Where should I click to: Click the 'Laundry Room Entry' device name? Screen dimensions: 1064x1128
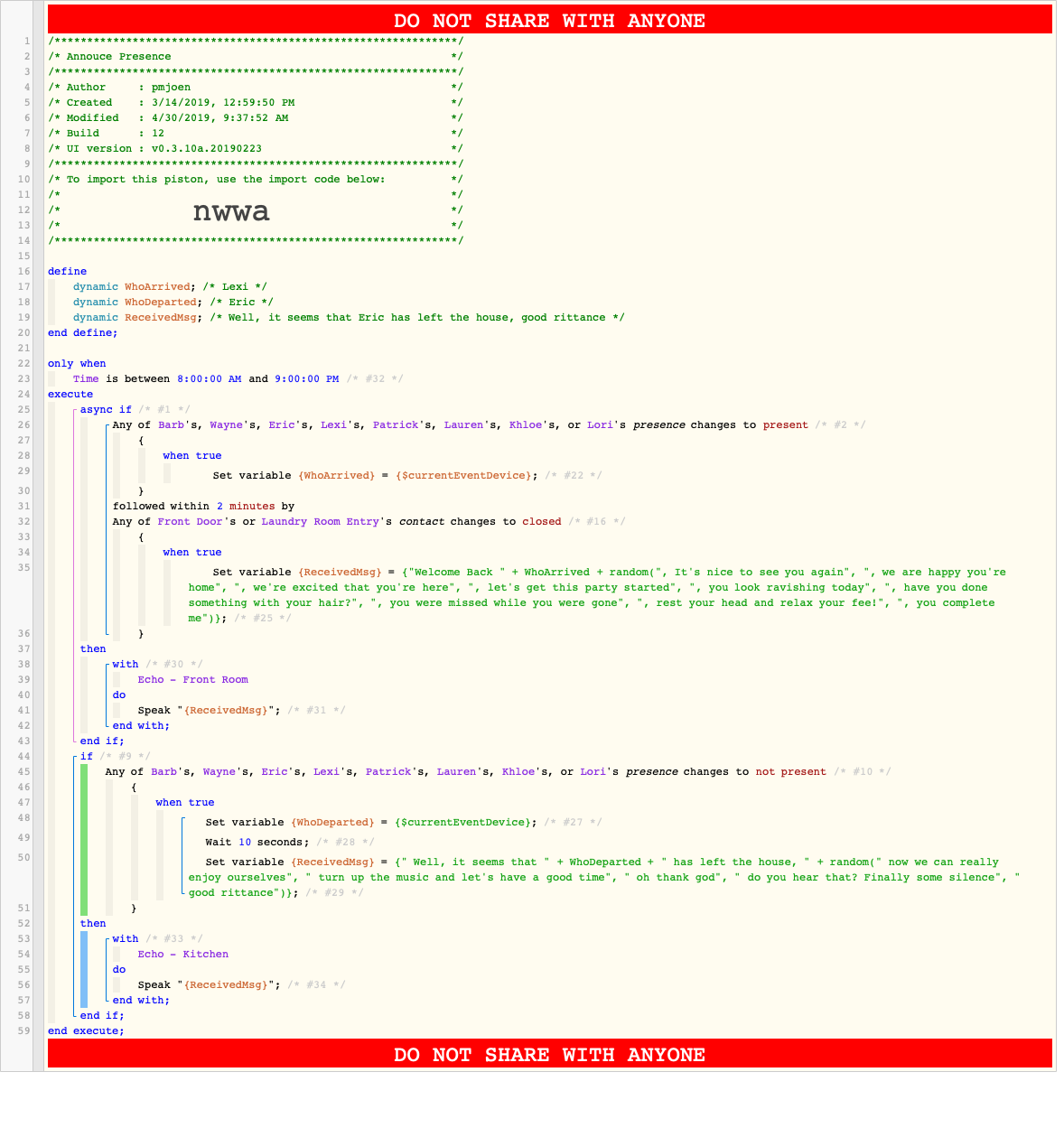point(320,521)
